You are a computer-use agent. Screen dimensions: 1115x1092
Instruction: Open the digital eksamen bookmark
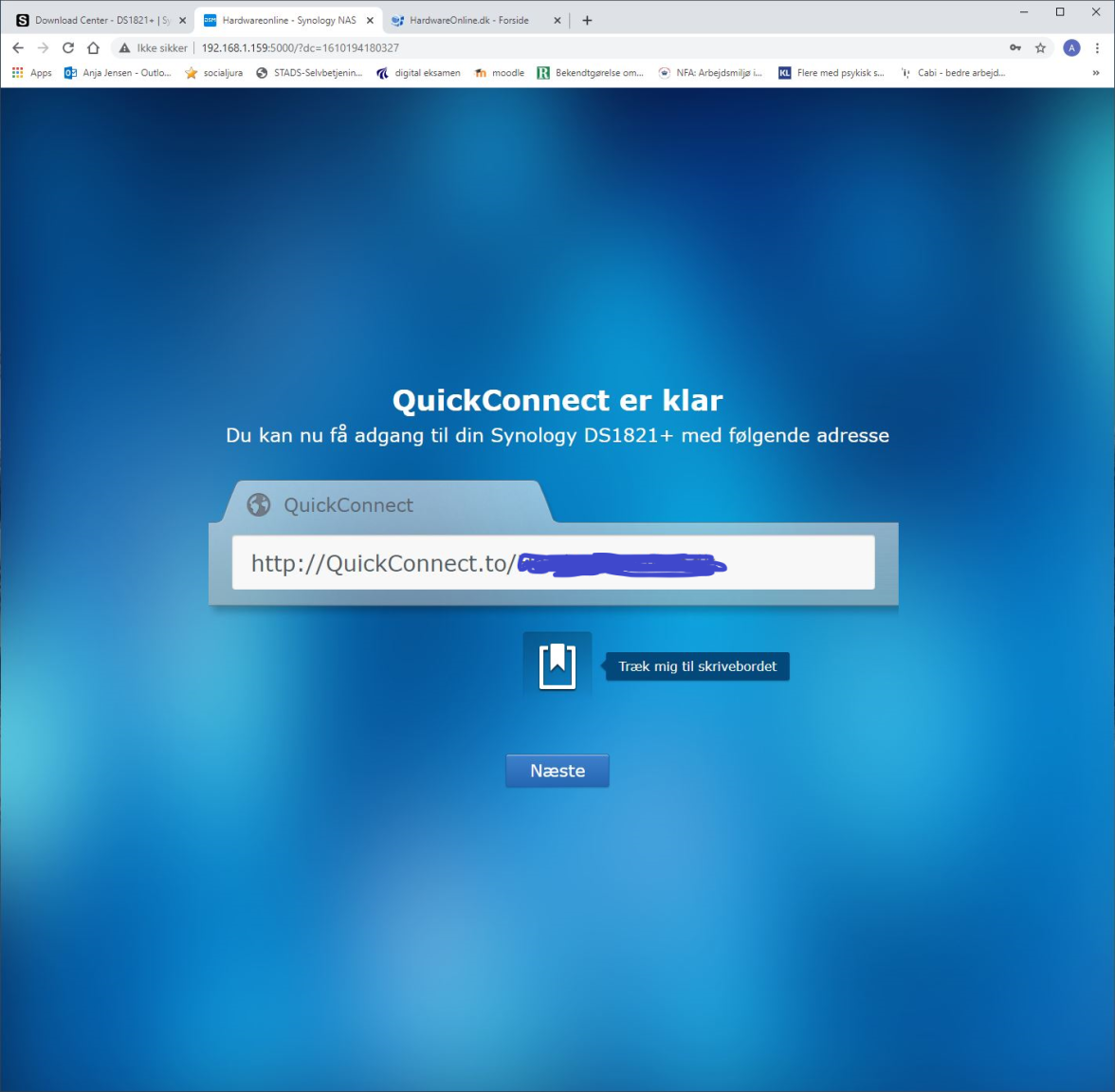click(418, 72)
